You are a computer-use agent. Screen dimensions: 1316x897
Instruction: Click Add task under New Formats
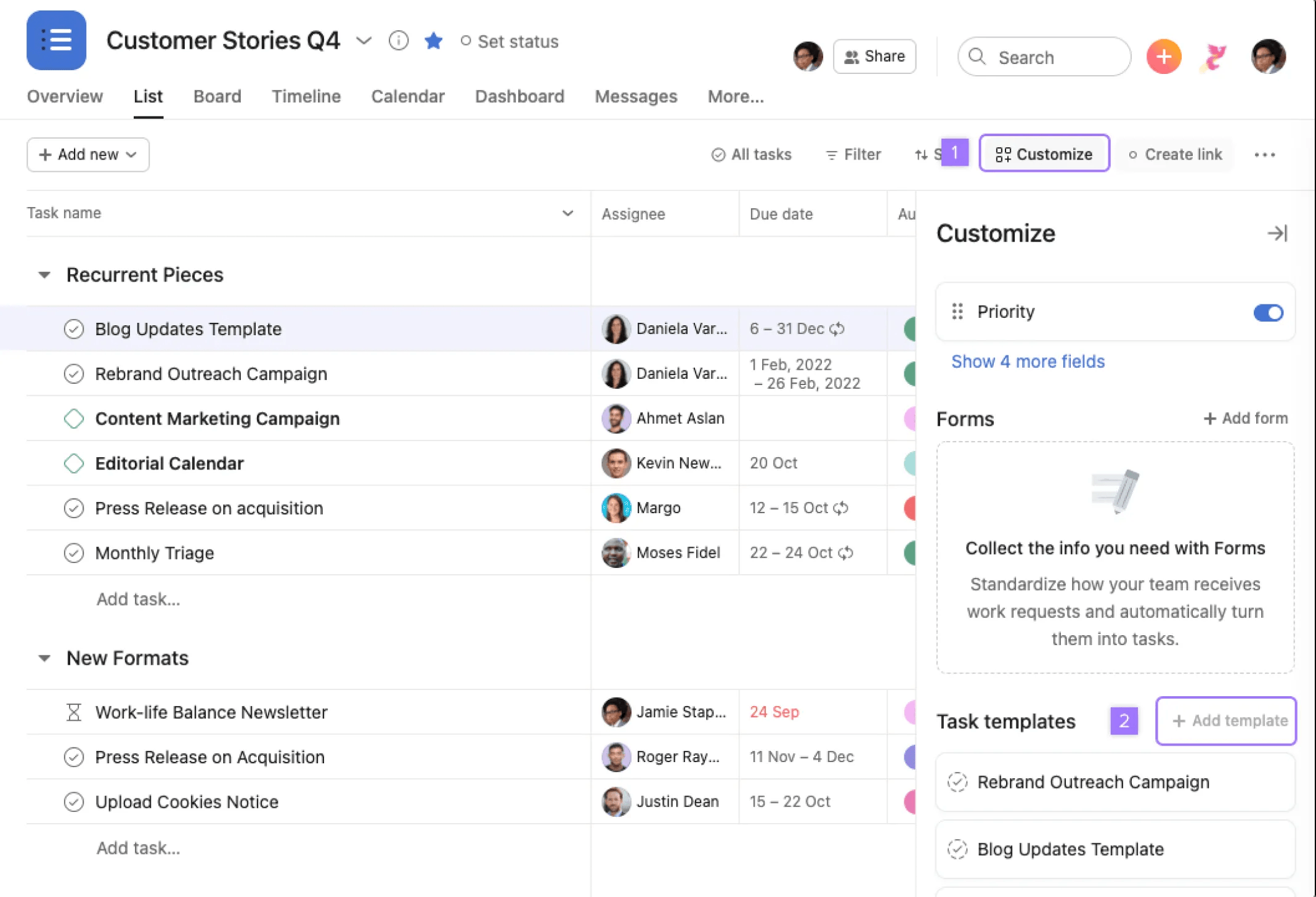(x=138, y=848)
